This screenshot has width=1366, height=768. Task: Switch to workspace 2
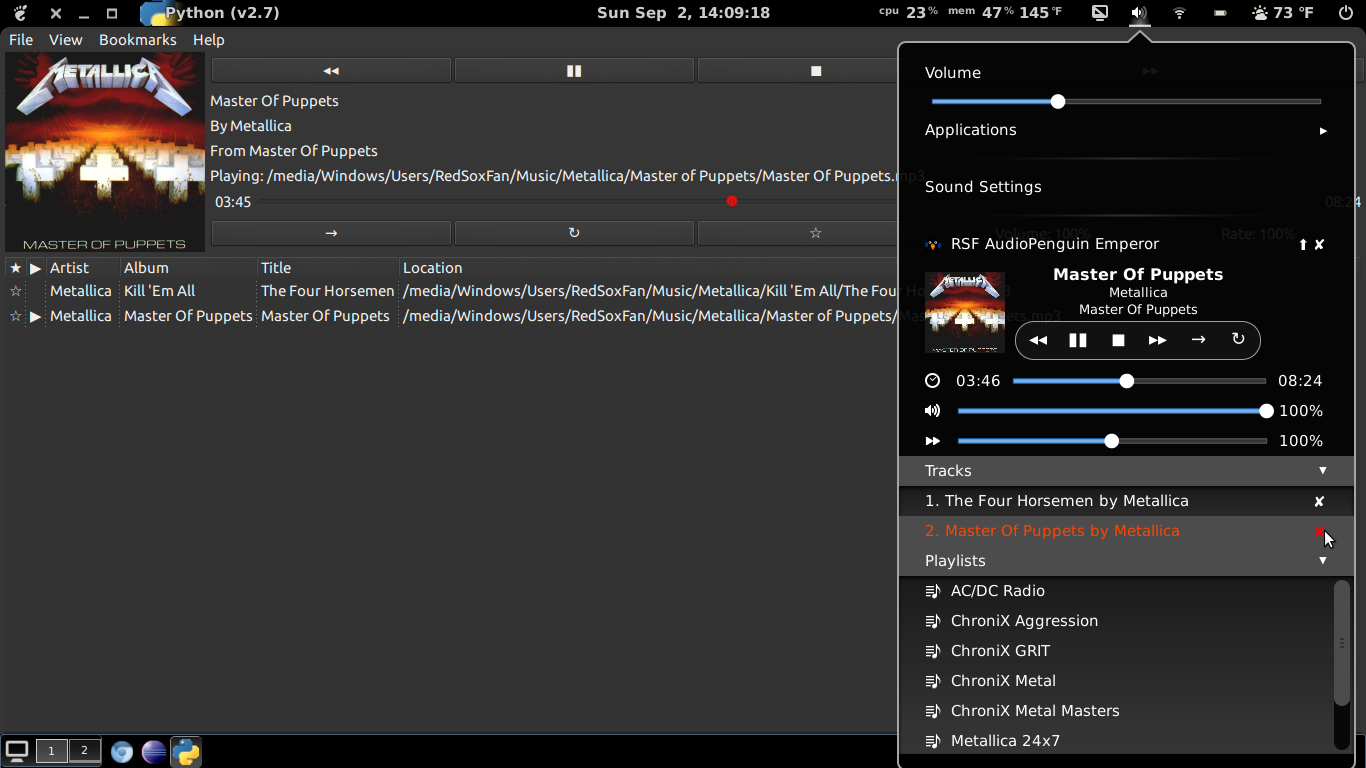click(84, 751)
